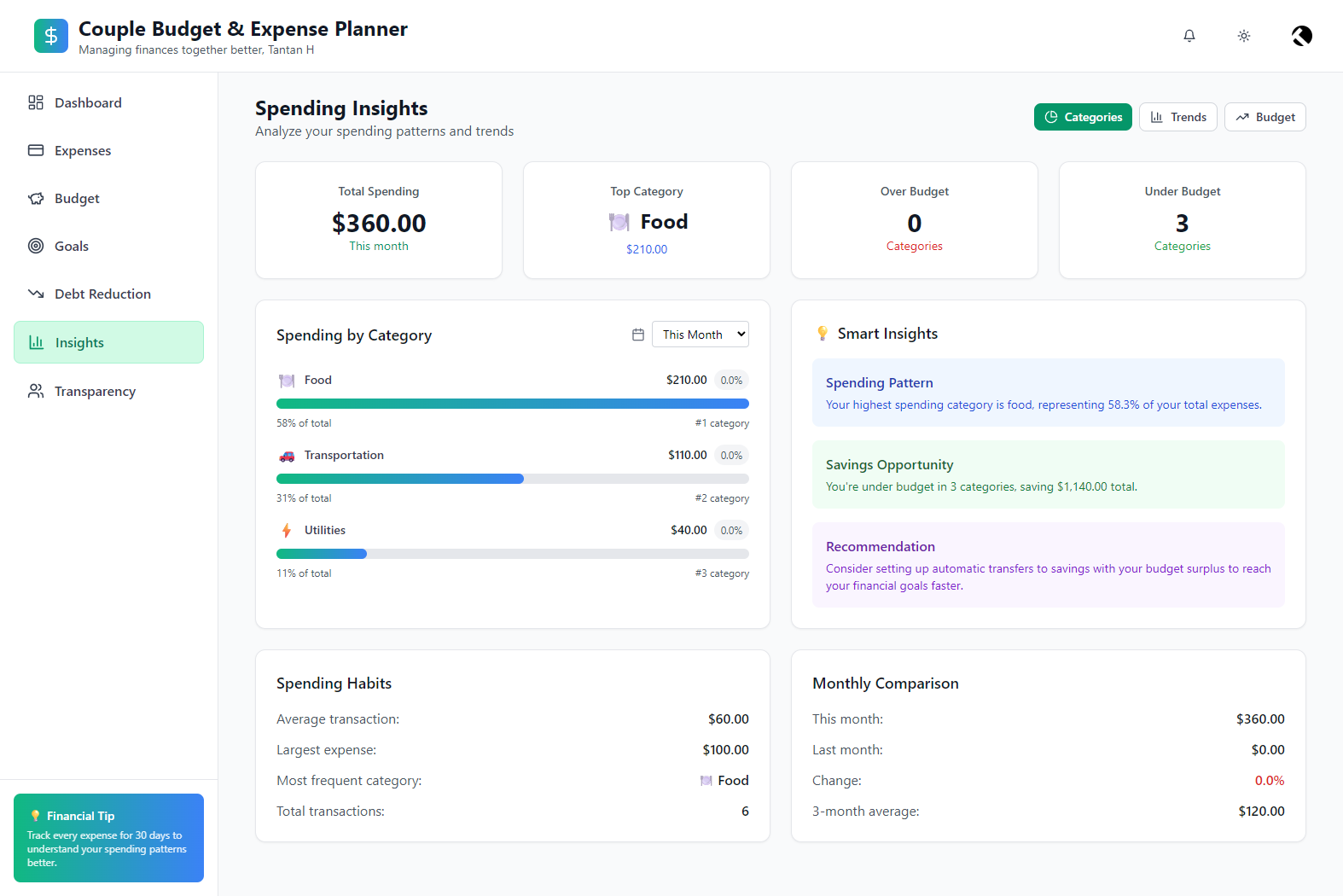
Task: Click the Budget piggy bank icon
Action: point(36,198)
